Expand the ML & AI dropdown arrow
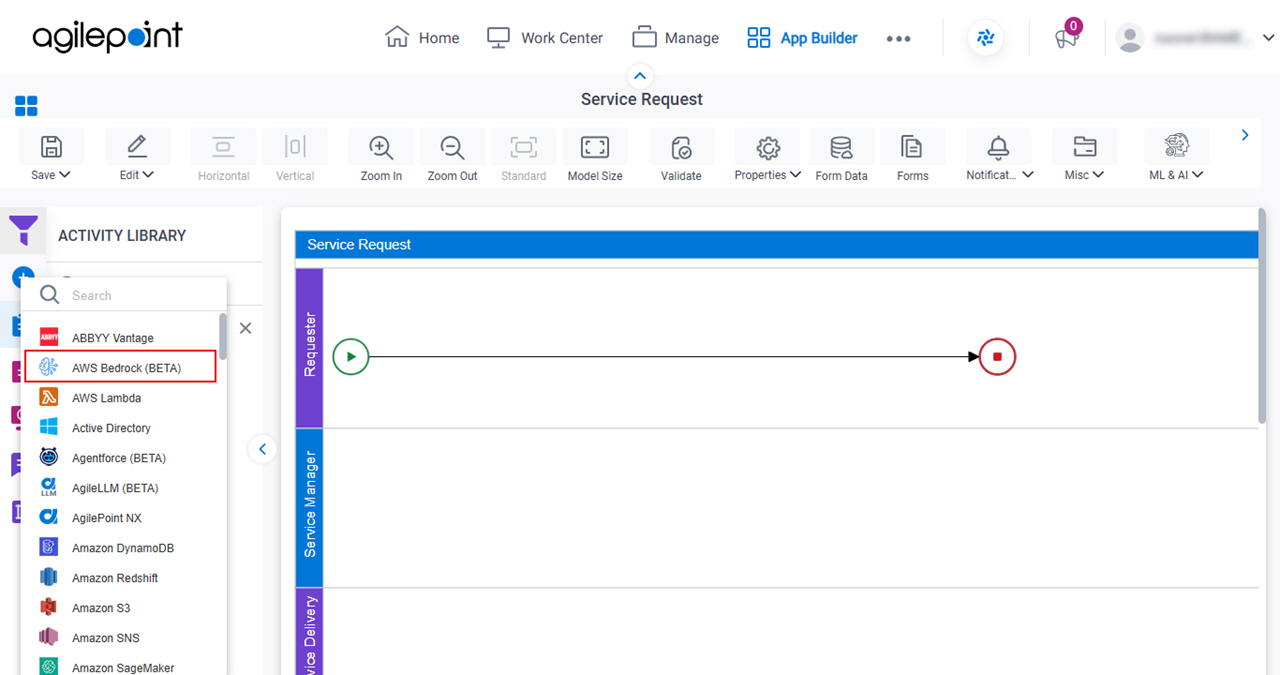1280x675 pixels. coord(1198,175)
